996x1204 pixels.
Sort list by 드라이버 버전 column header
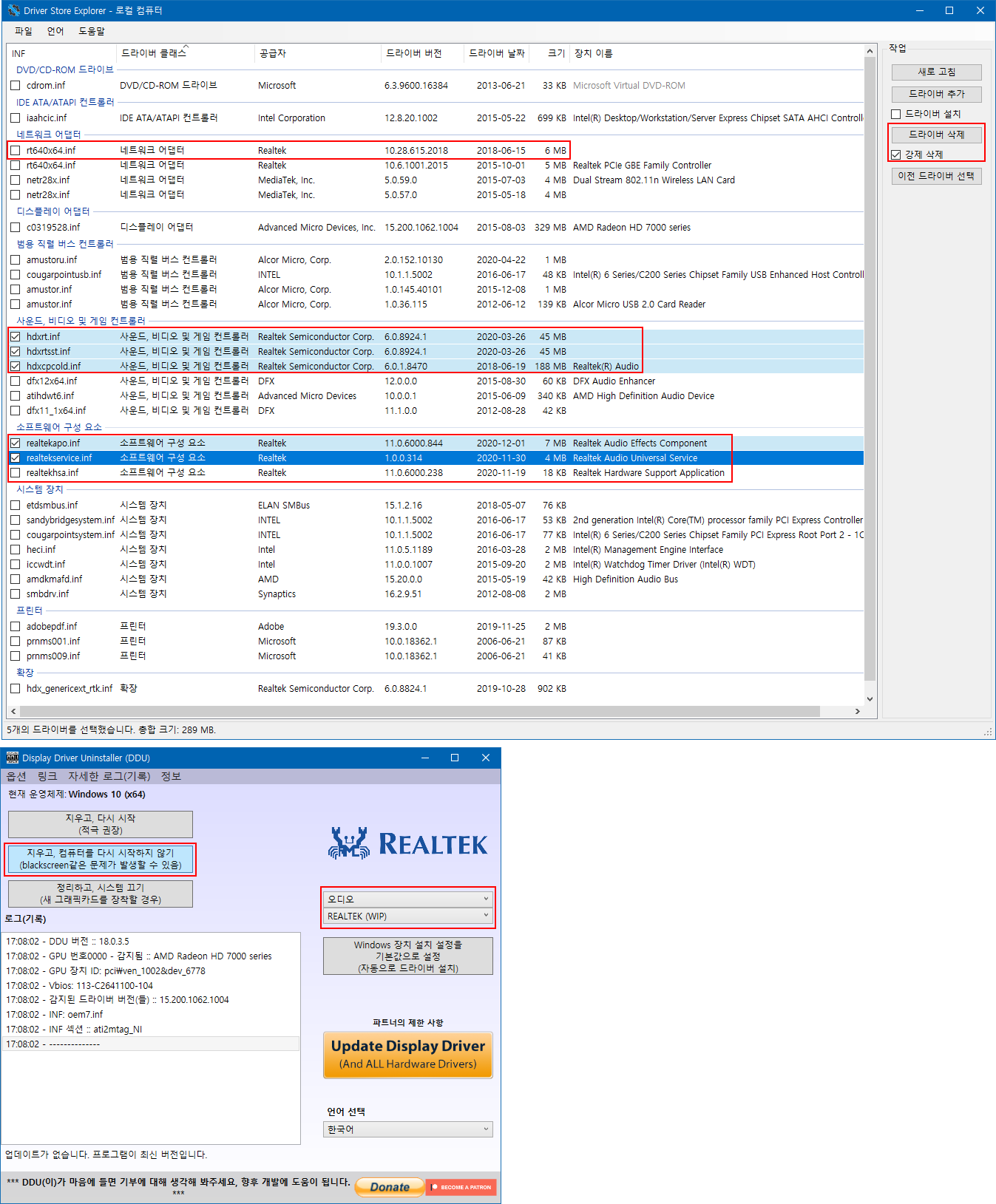pyautogui.click(x=421, y=53)
